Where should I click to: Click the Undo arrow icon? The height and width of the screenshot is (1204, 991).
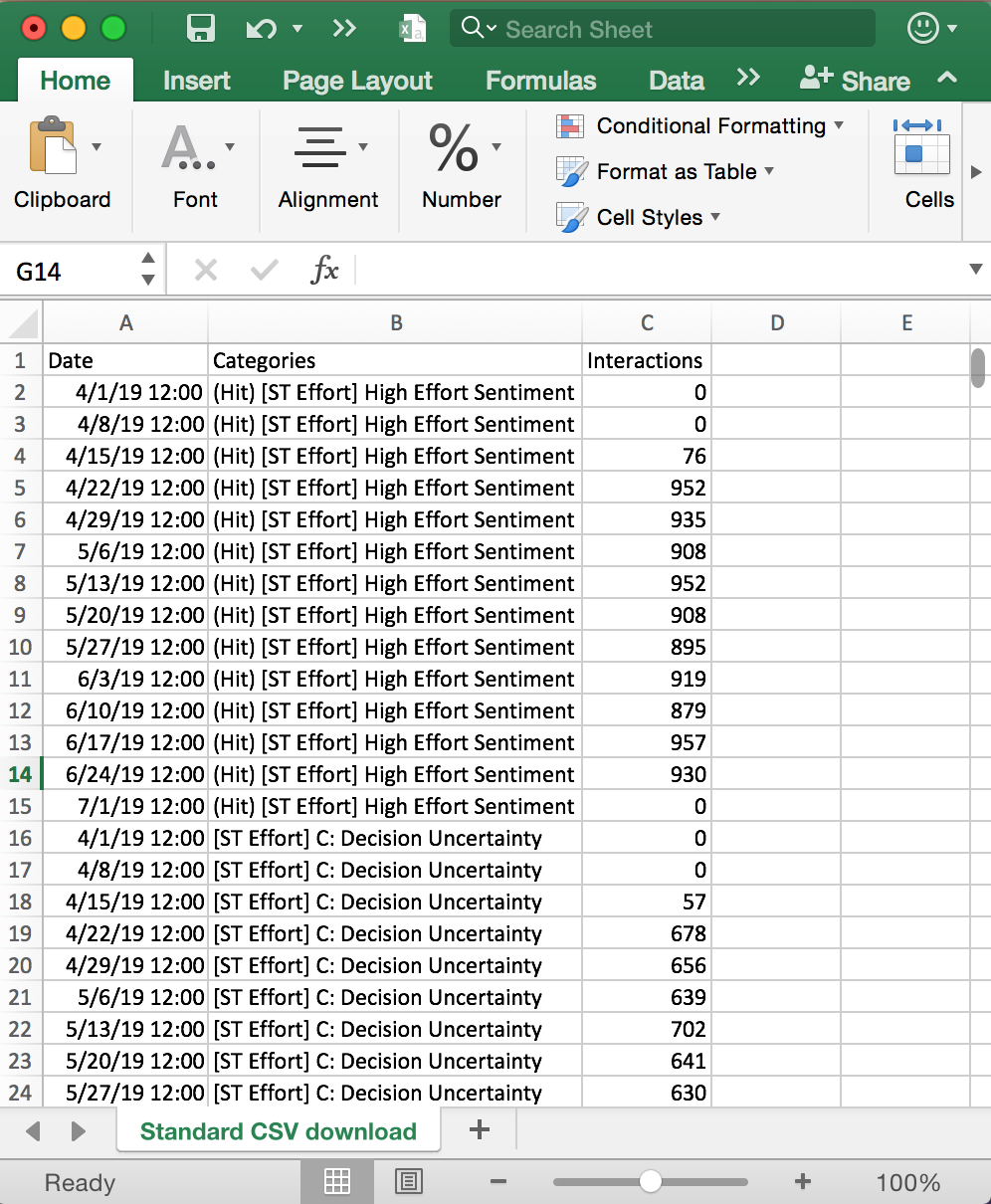point(261,29)
